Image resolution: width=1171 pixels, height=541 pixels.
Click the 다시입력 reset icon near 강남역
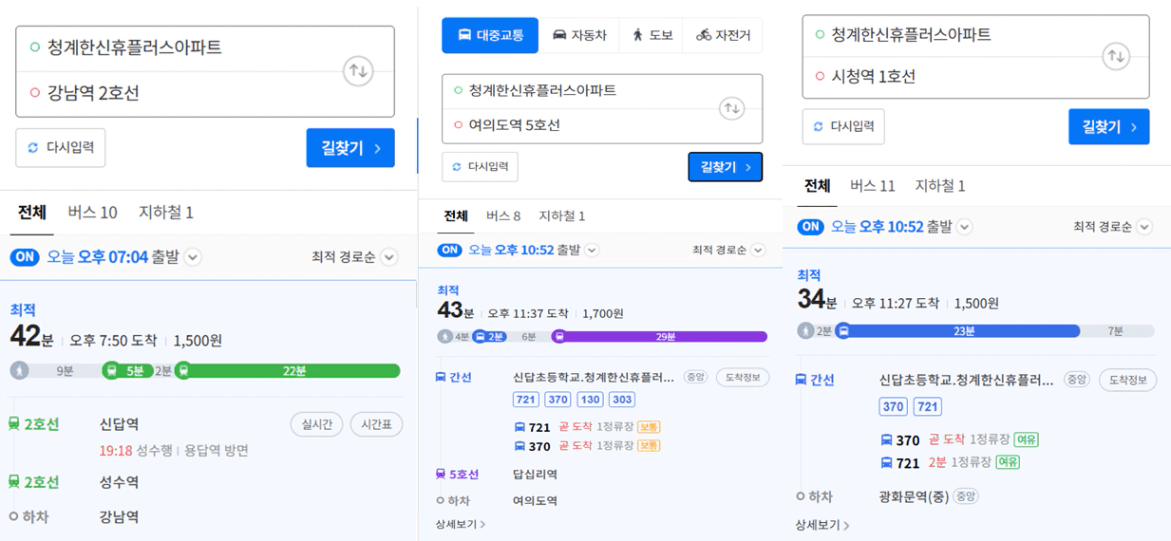point(32,148)
